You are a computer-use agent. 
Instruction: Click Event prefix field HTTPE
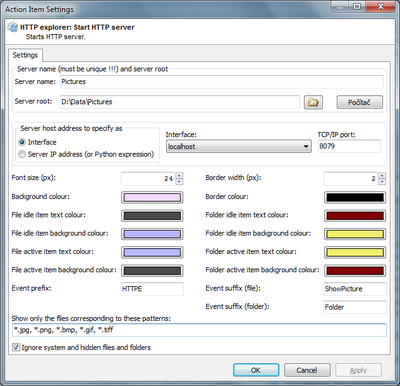click(x=152, y=289)
